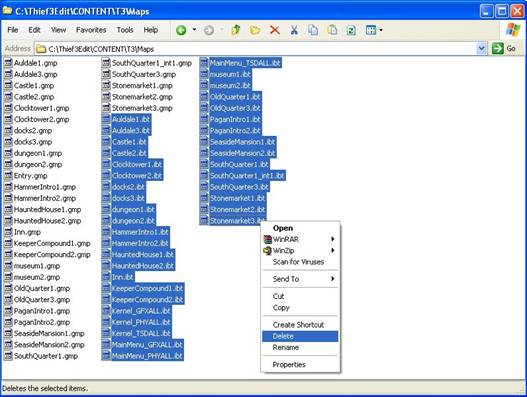Image resolution: width=527 pixels, height=397 pixels.
Task: Click the SeasideMansion1.ibt file icon
Action: tap(204, 142)
